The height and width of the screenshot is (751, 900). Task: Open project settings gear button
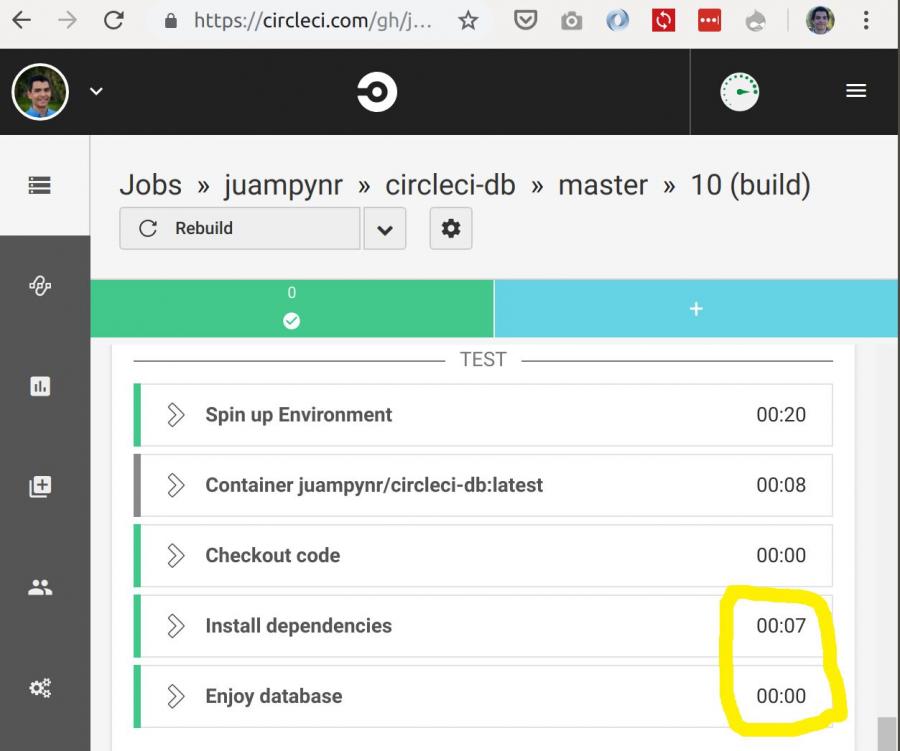[x=451, y=229]
